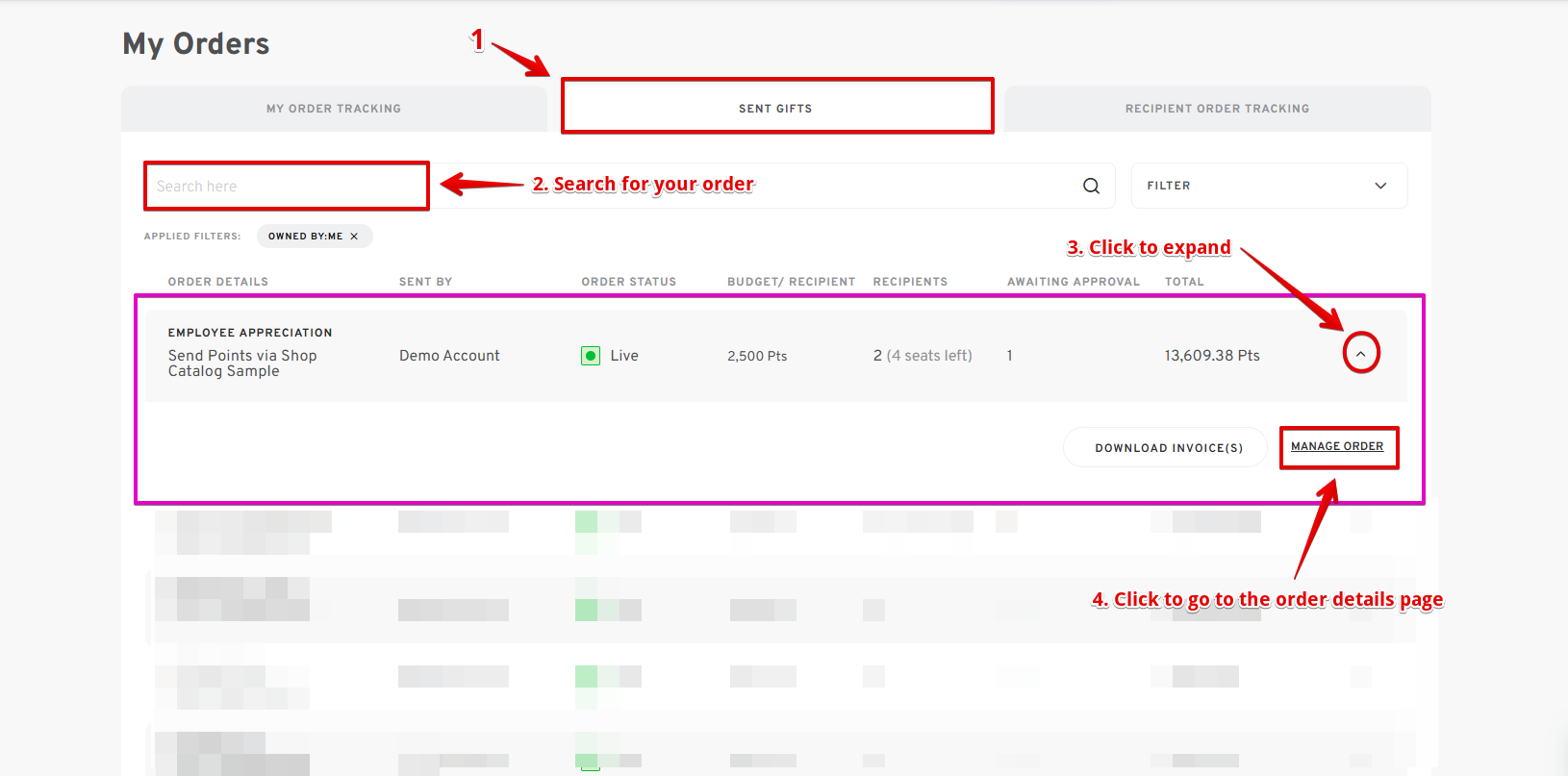Click the Sent By column header

pos(425,282)
